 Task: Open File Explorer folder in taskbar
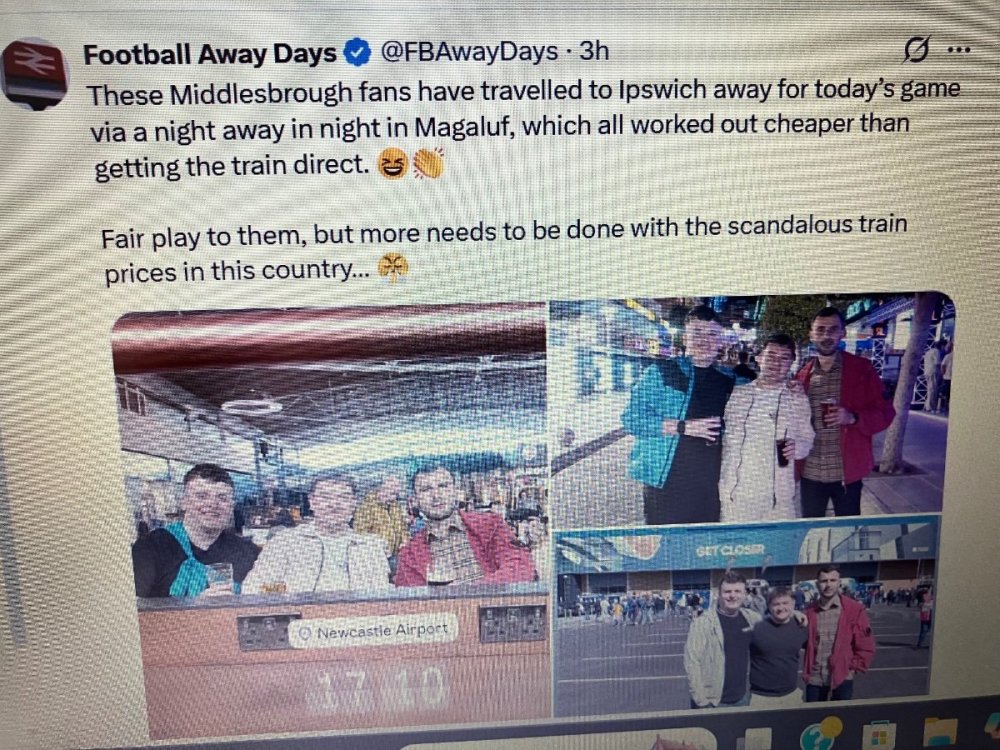click(941, 735)
